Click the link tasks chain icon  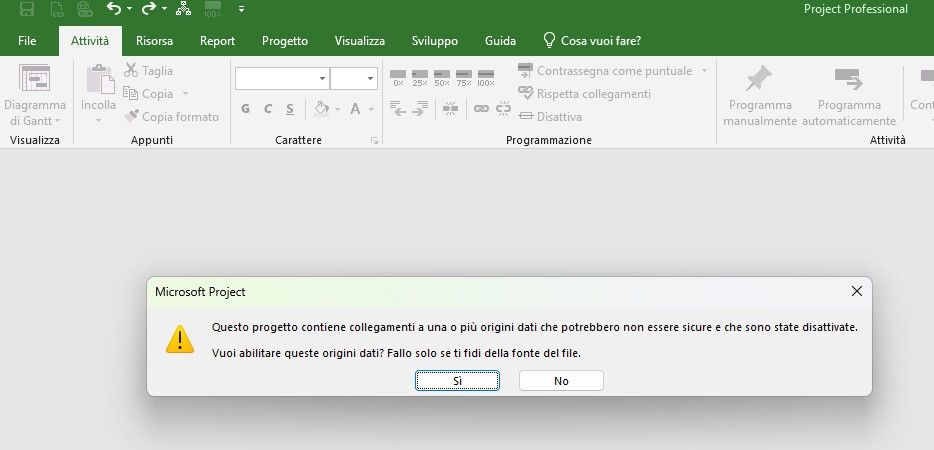(481, 109)
